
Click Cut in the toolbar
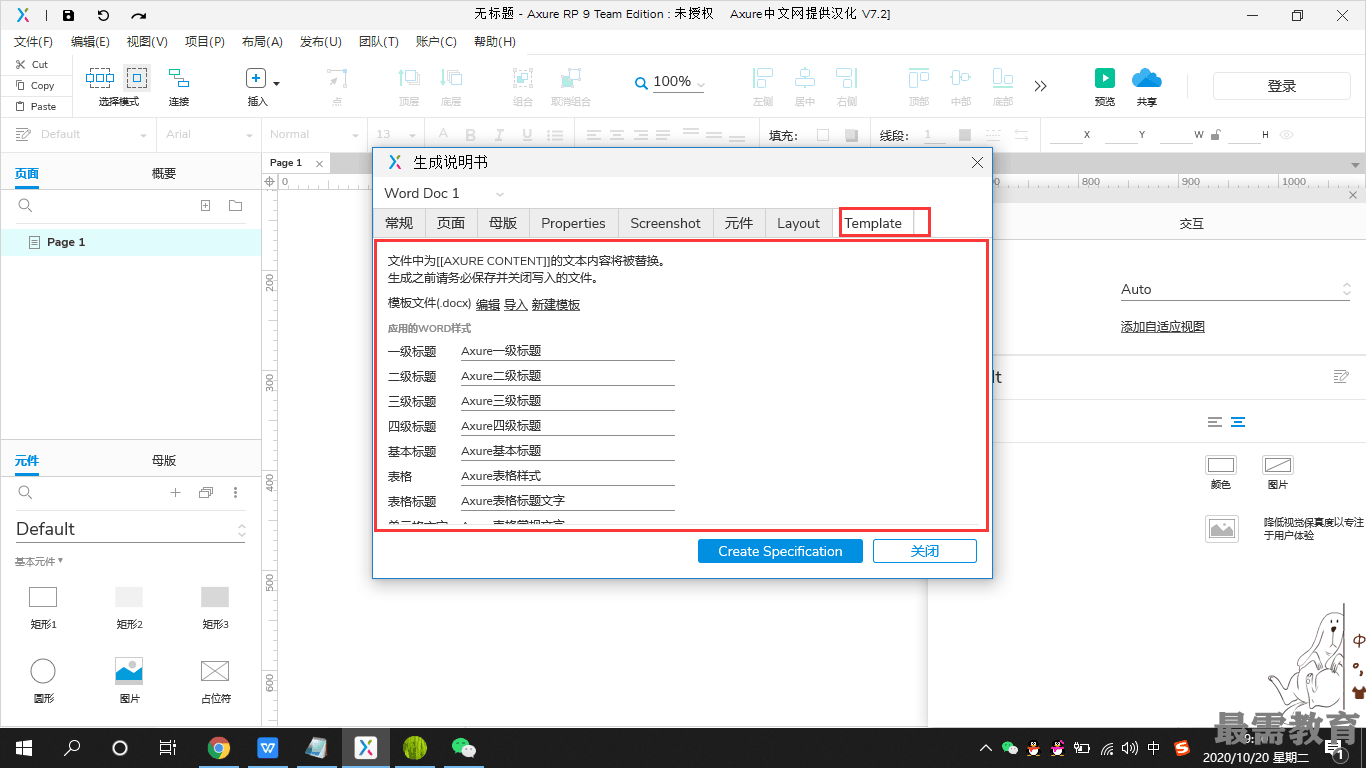pos(31,64)
